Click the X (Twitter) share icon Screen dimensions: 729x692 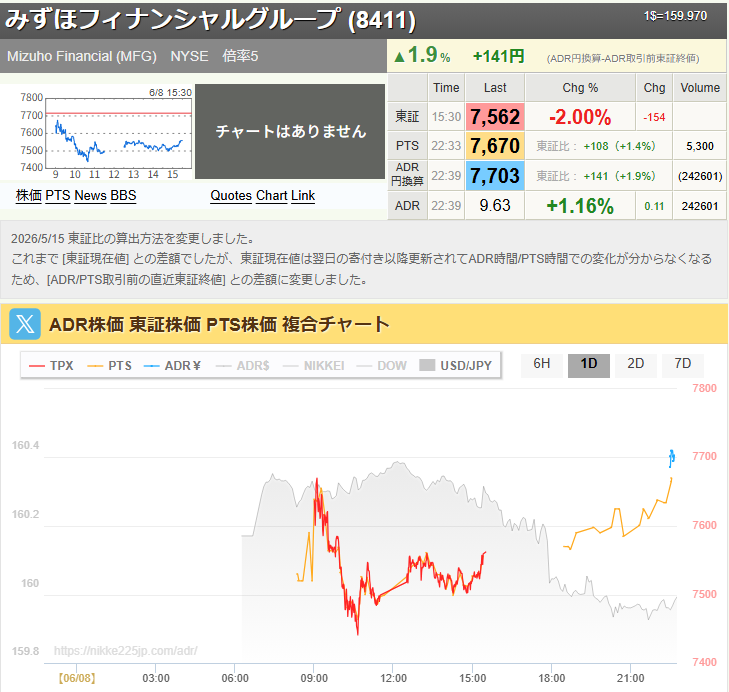[x=25, y=324]
